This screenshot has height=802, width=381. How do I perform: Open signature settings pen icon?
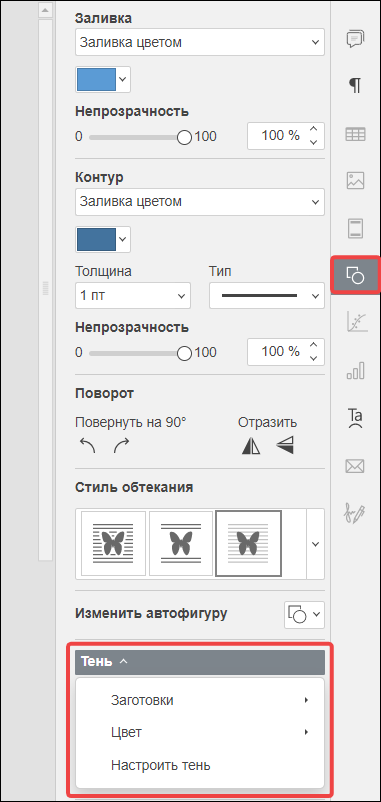(x=355, y=513)
